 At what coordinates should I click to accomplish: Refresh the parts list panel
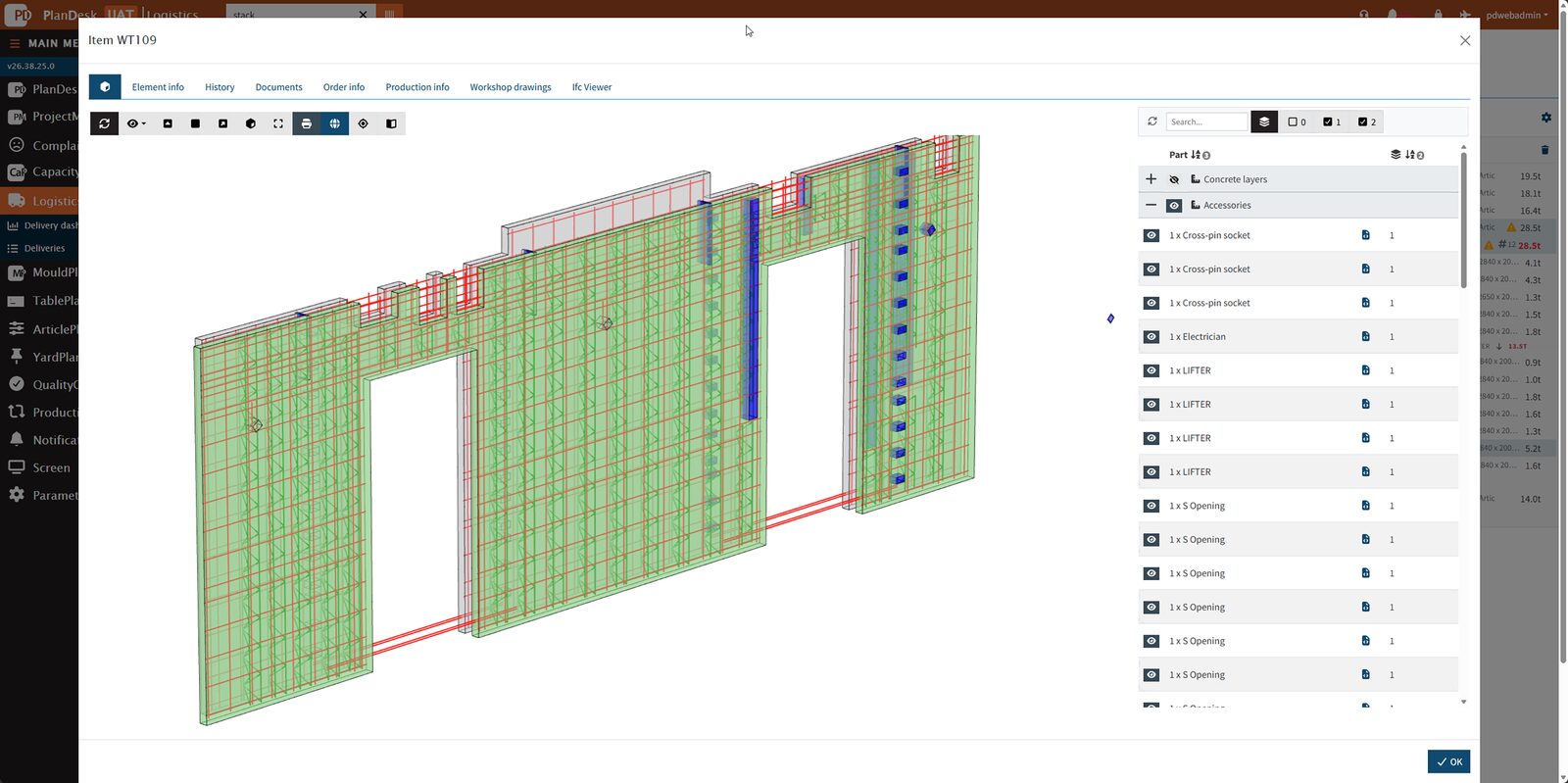[x=1152, y=122]
